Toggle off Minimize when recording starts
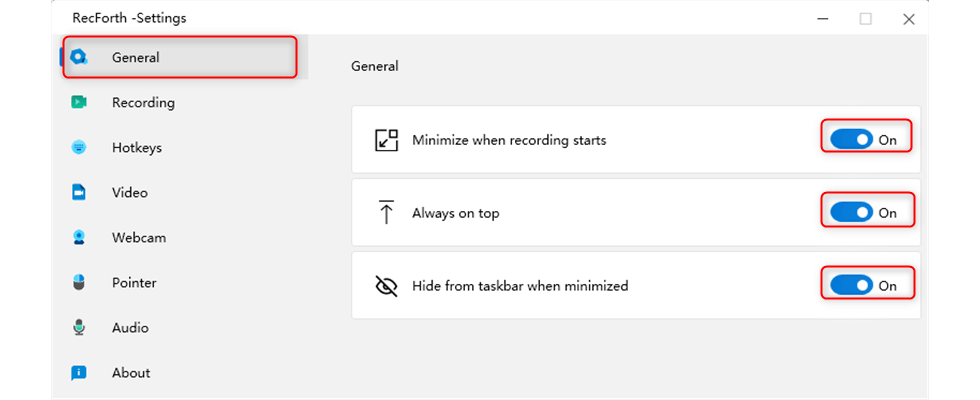Viewport: 980px width, 400px height. click(x=852, y=140)
